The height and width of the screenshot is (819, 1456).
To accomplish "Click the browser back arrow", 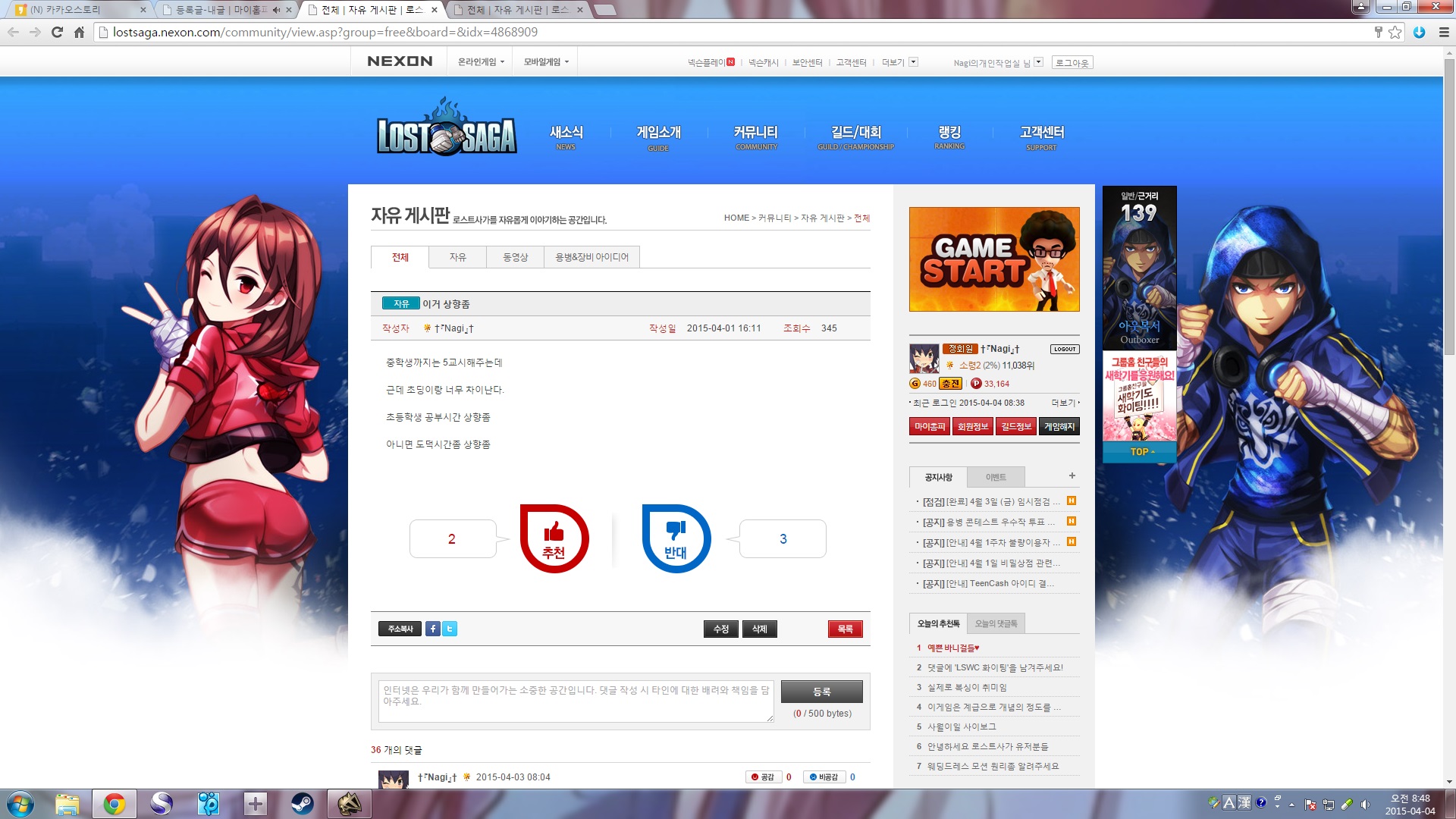I will pyautogui.click(x=13, y=32).
